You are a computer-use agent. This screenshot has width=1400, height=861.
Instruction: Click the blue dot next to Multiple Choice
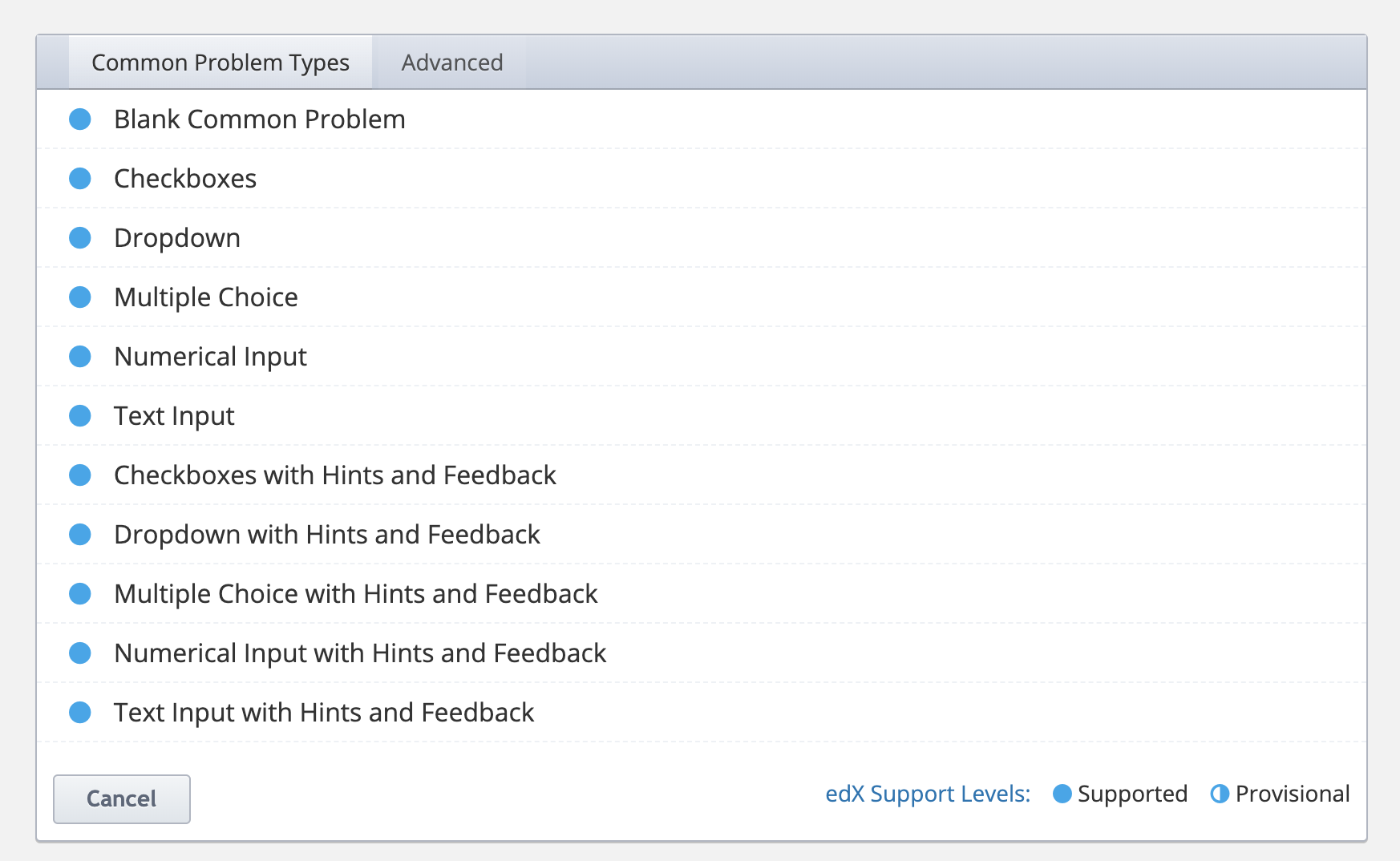point(80,297)
